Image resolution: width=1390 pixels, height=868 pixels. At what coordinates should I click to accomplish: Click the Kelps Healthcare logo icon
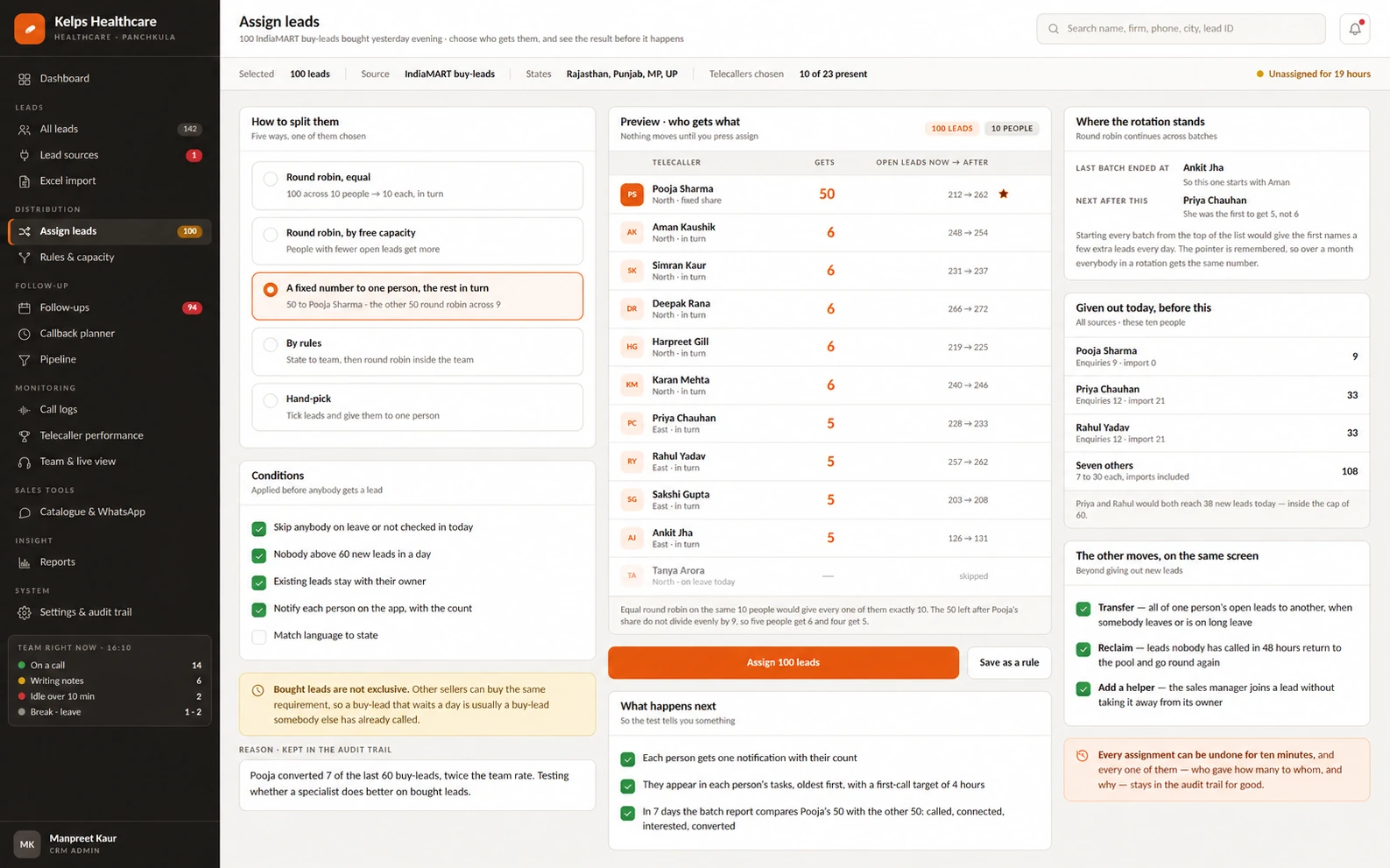(30, 29)
